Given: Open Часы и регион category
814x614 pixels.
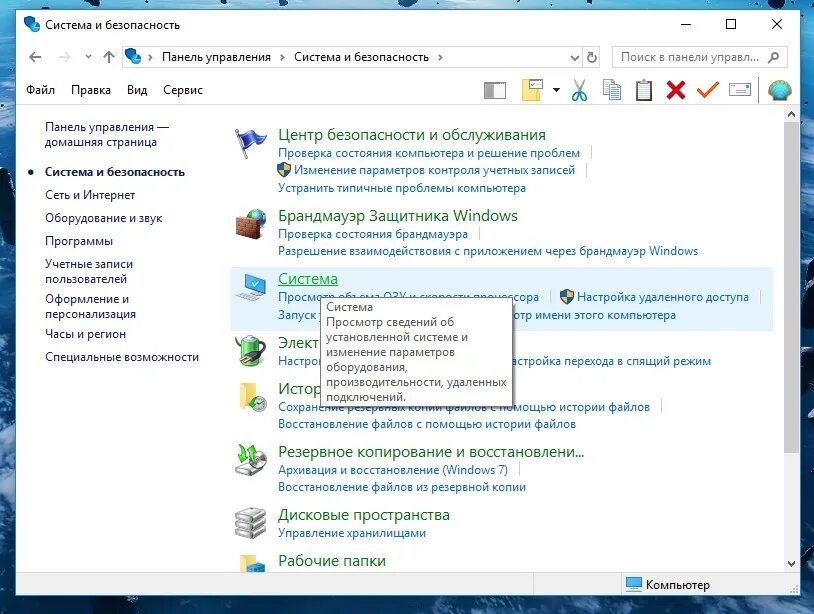Looking at the screenshot, I should pos(85,334).
